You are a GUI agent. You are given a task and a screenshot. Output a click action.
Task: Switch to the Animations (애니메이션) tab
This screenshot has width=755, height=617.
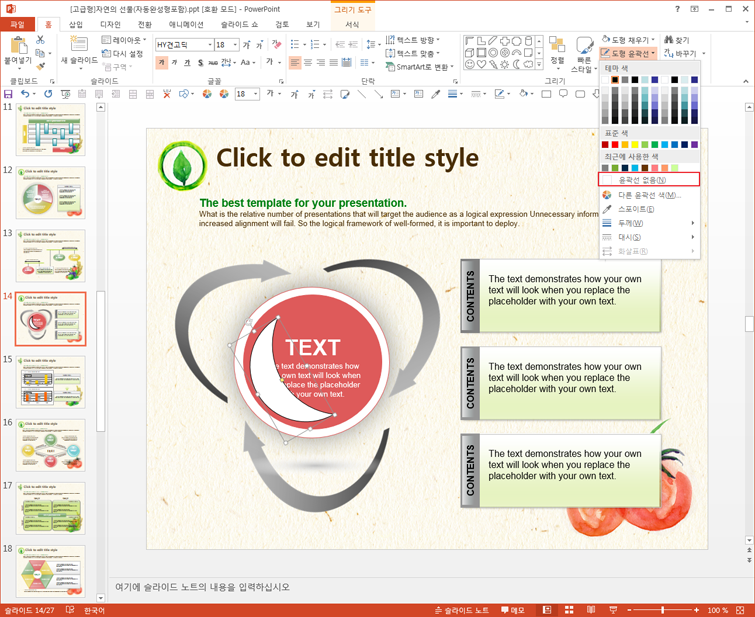tap(186, 24)
